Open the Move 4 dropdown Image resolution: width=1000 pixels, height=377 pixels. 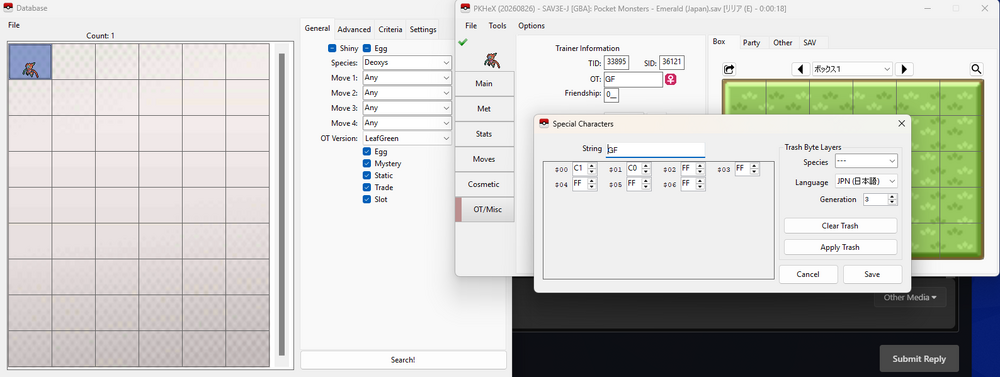click(407, 122)
